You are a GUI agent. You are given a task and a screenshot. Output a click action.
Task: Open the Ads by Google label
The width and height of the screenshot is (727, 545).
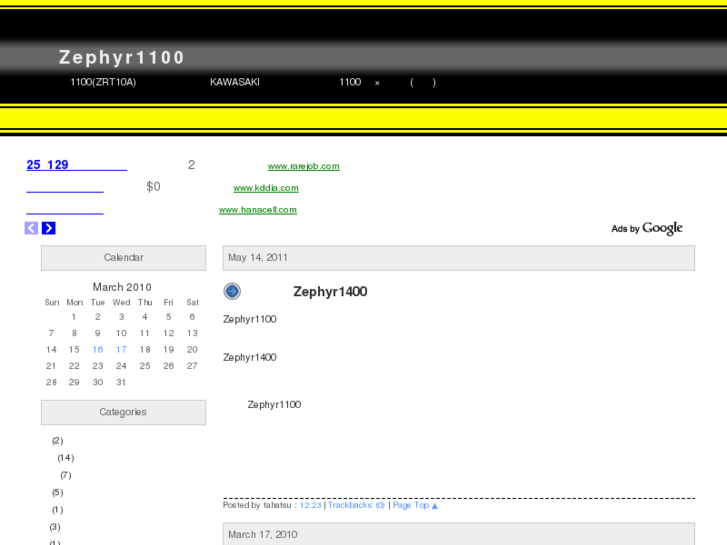coord(647,228)
